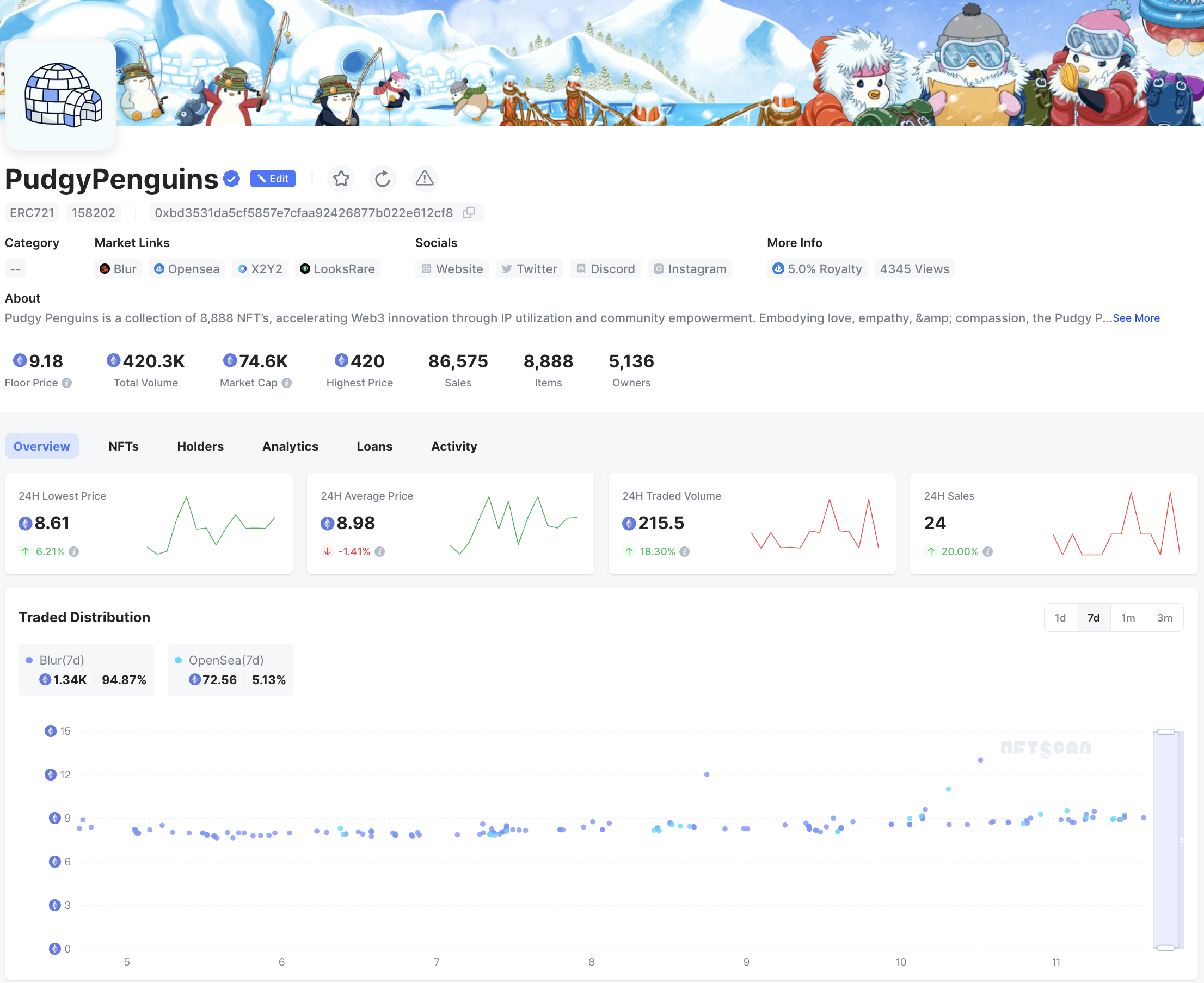Click the blue verified badge beside PudgyPenguins
This screenshot has width=1204, height=983.
[x=231, y=179]
